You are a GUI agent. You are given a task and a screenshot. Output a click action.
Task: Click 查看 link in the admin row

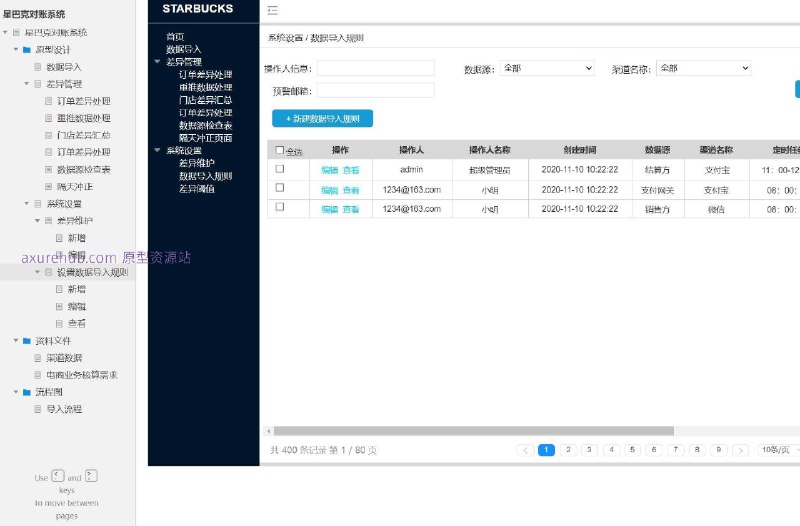click(351, 170)
